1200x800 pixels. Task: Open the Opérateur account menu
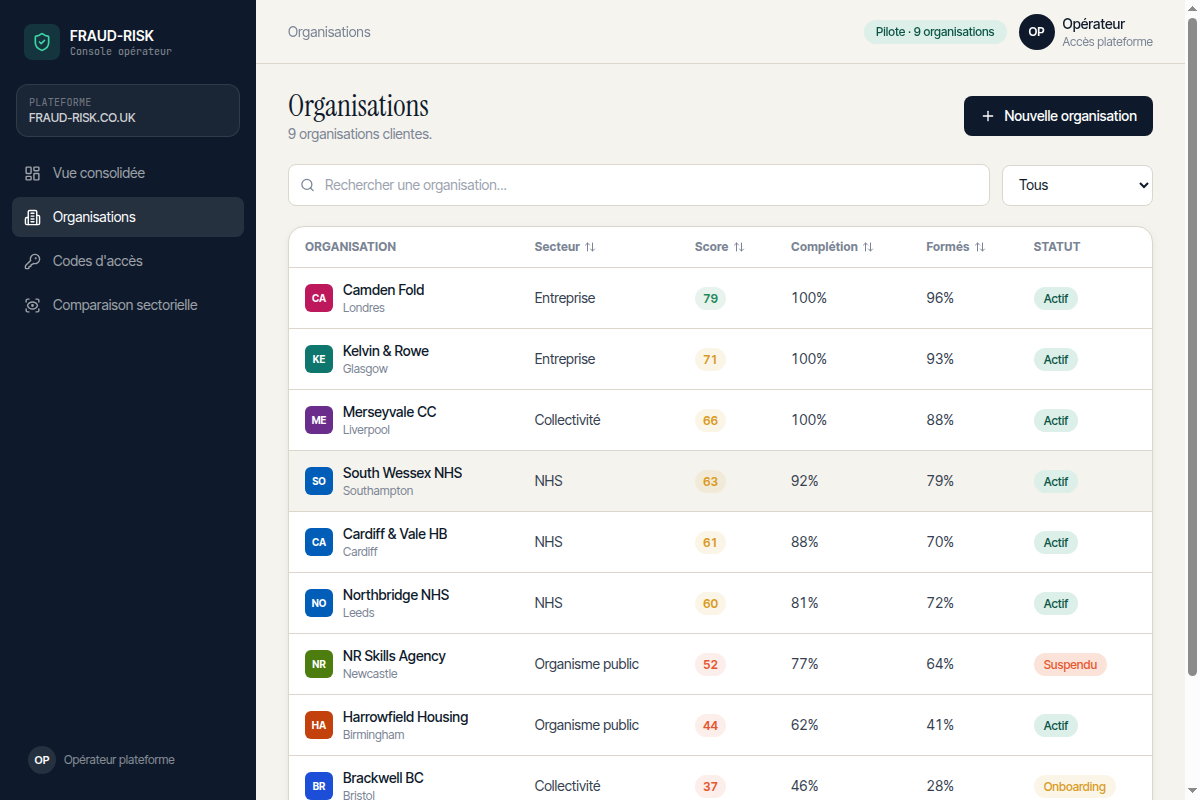1086,32
